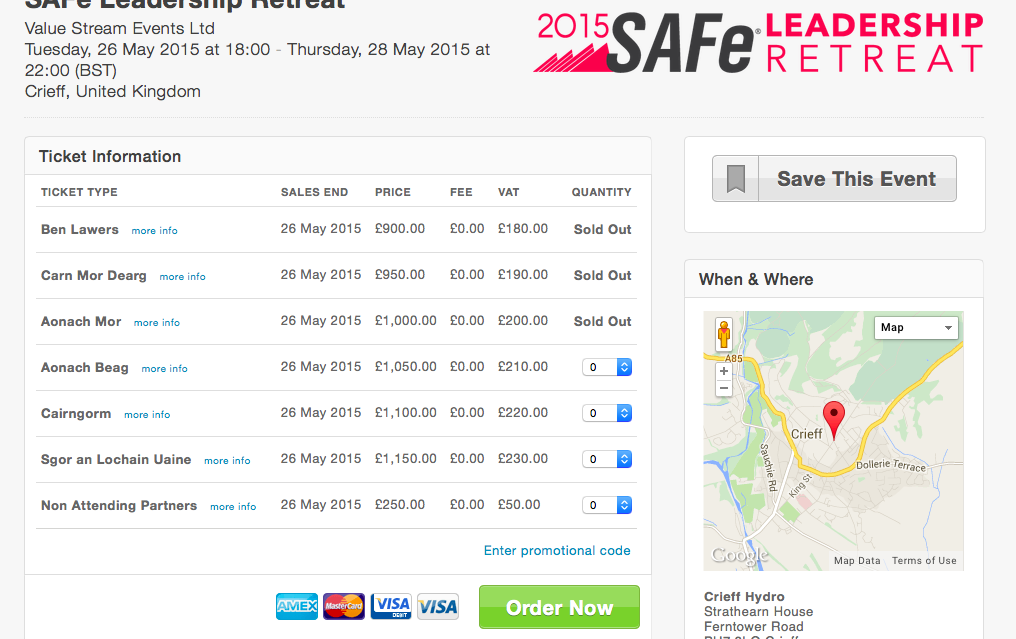Screen dimensions: 1016x639
Task: Zoom in the map with plus button
Action: point(724,371)
